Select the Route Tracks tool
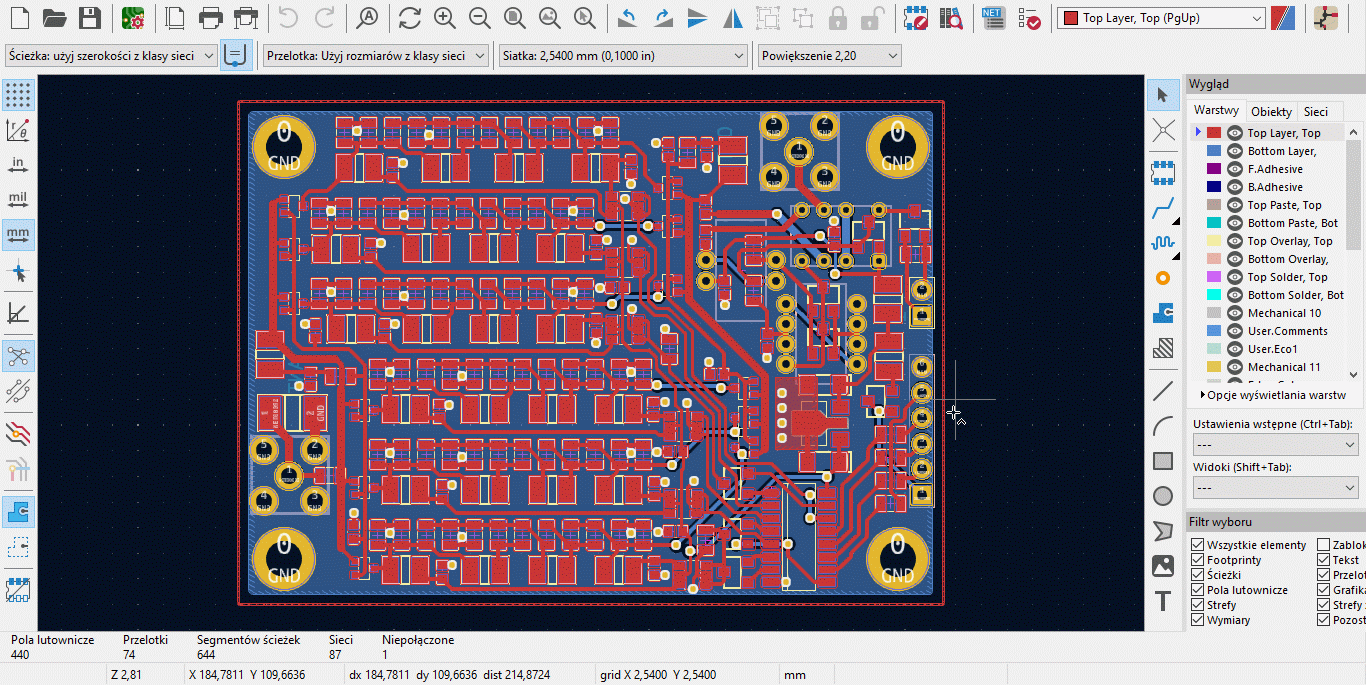Viewport: 1366px width, 685px height. [x=1162, y=208]
